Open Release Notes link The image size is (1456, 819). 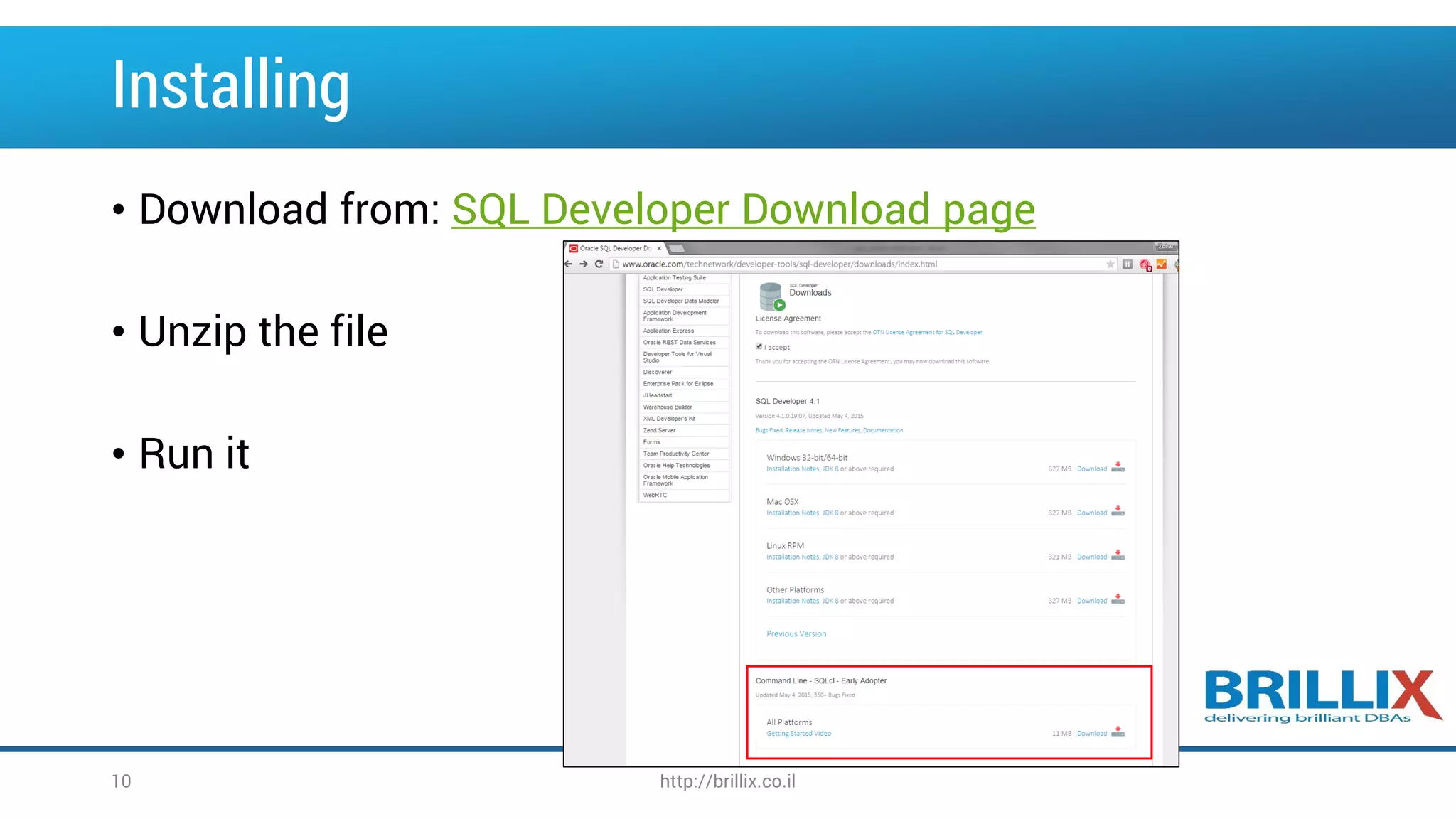click(803, 430)
